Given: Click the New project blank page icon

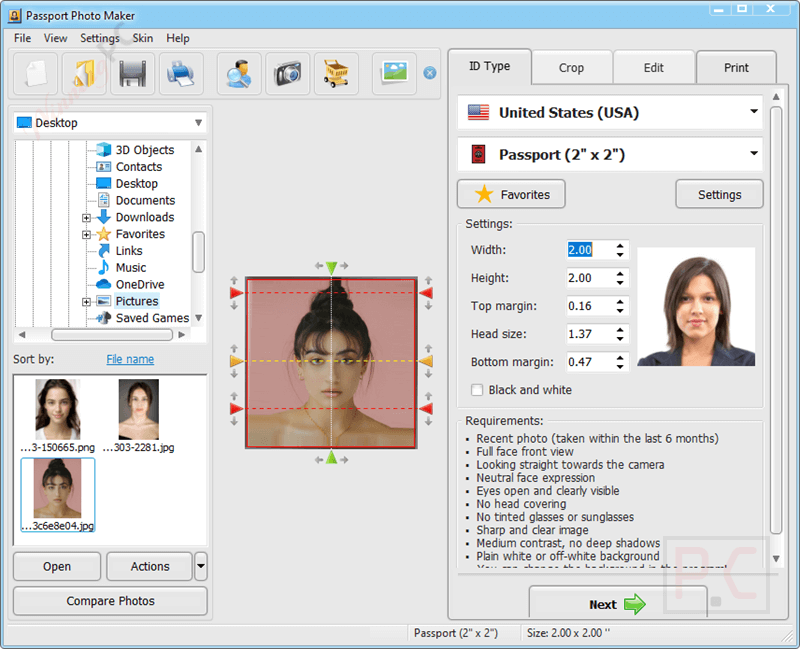Looking at the screenshot, I should click(x=35, y=74).
